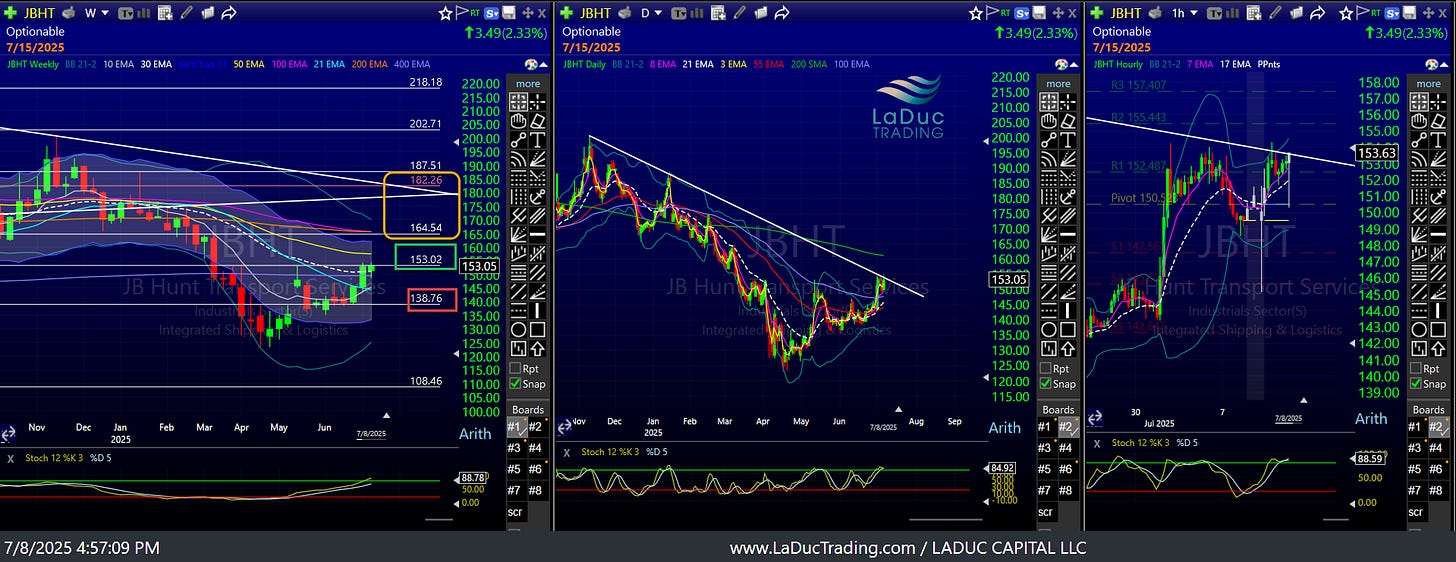Click the 200 SMA legend label in the daily chart

pyautogui.click(x=809, y=64)
